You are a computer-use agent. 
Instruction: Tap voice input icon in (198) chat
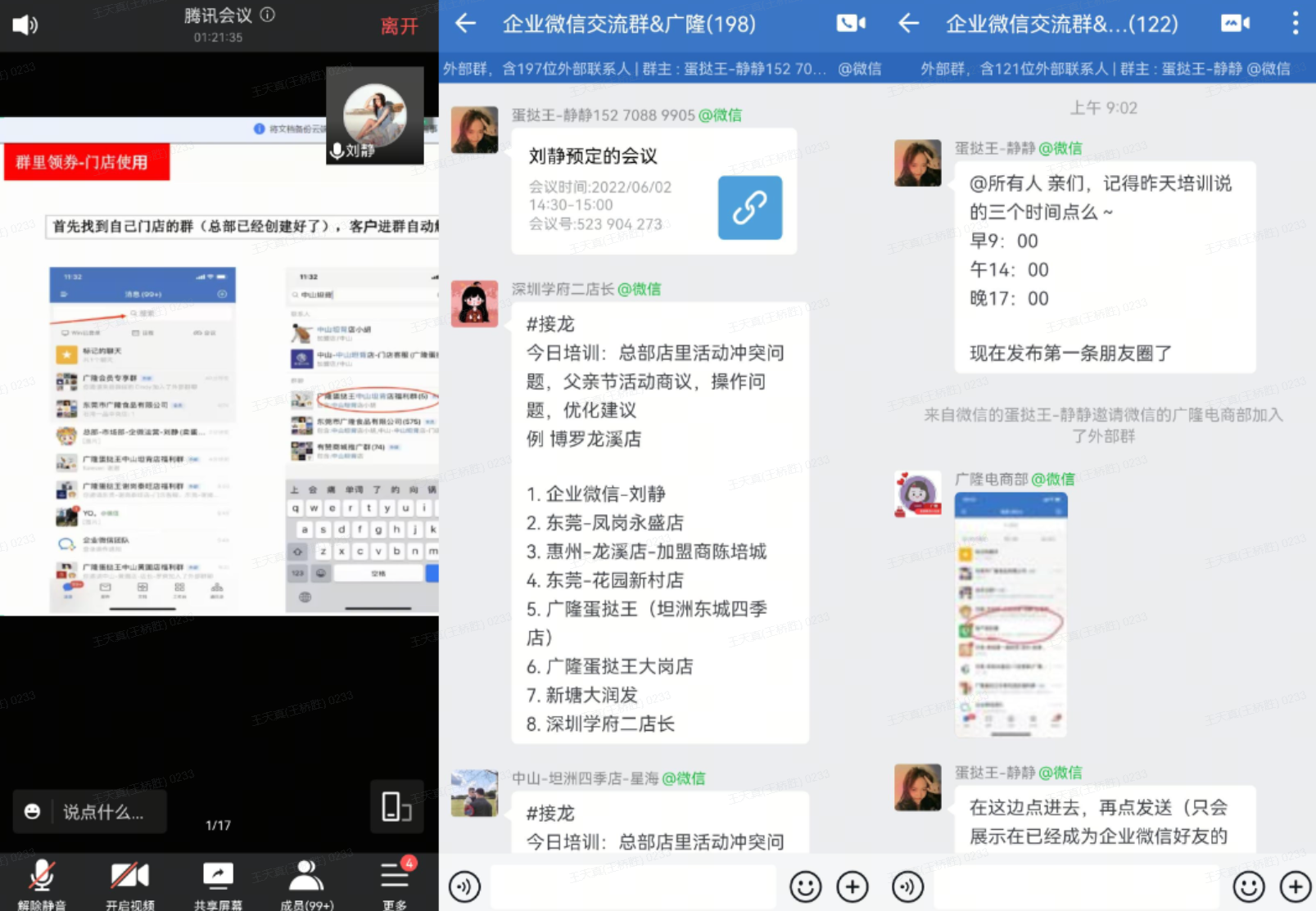(465, 886)
